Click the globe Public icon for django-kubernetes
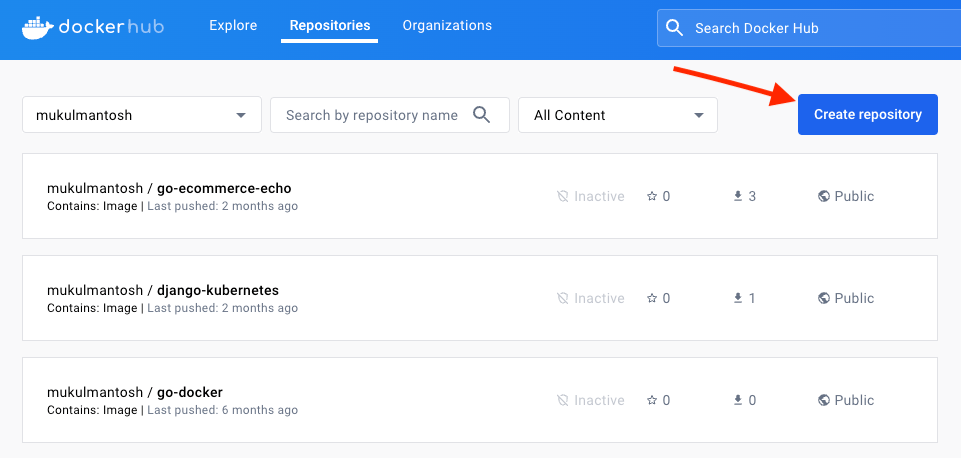Viewport: 961px width, 458px height. tap(824, 299)
